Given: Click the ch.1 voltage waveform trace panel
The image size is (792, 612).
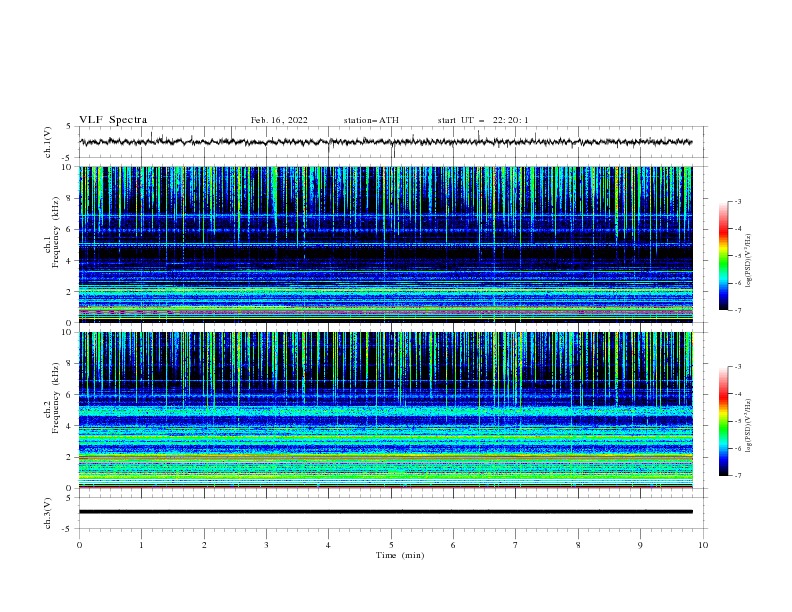Looking at the screenshot, I should pos(393,142).
